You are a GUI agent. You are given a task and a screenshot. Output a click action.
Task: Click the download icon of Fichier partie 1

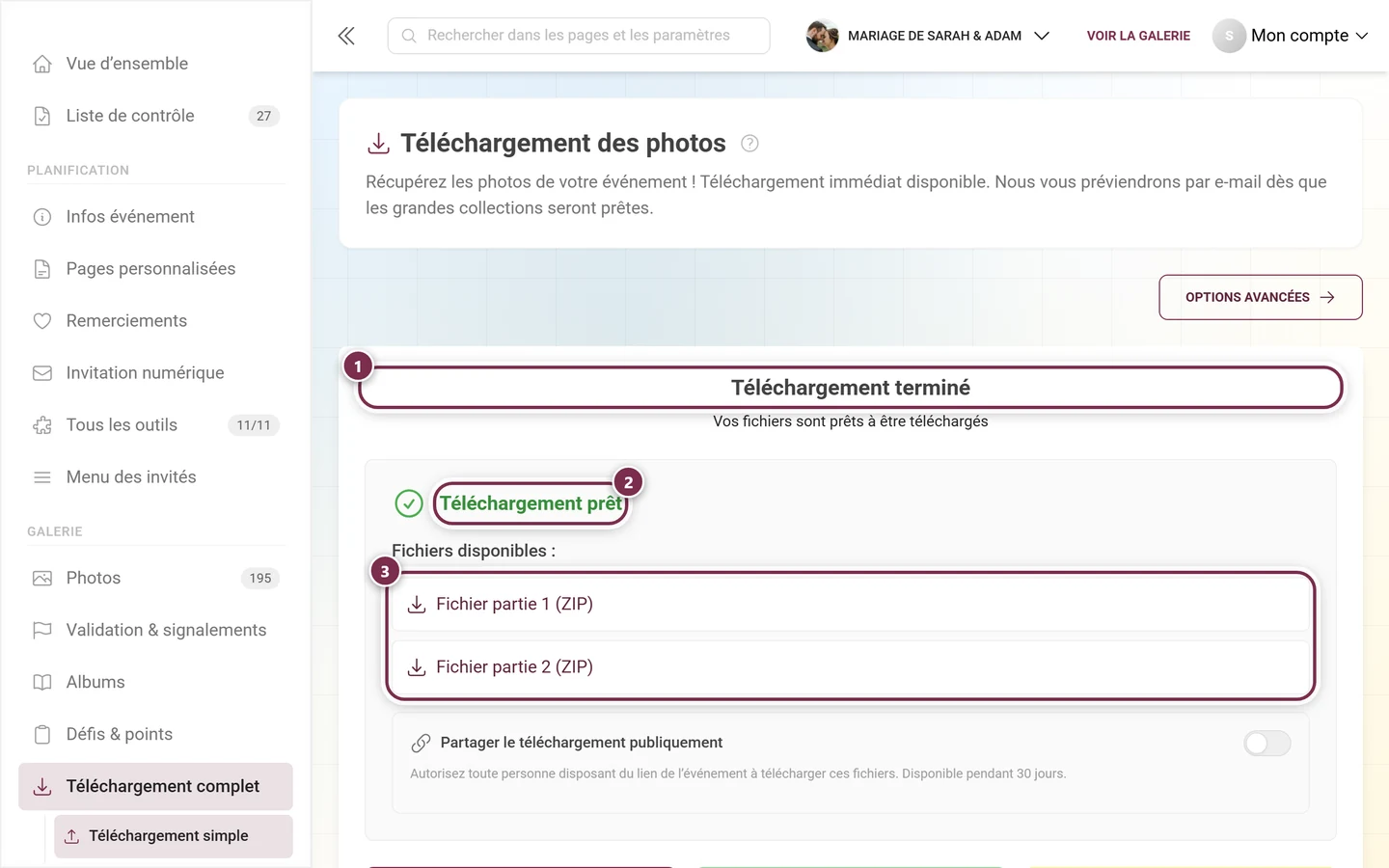pyautogui.click(x=417, y=605)
